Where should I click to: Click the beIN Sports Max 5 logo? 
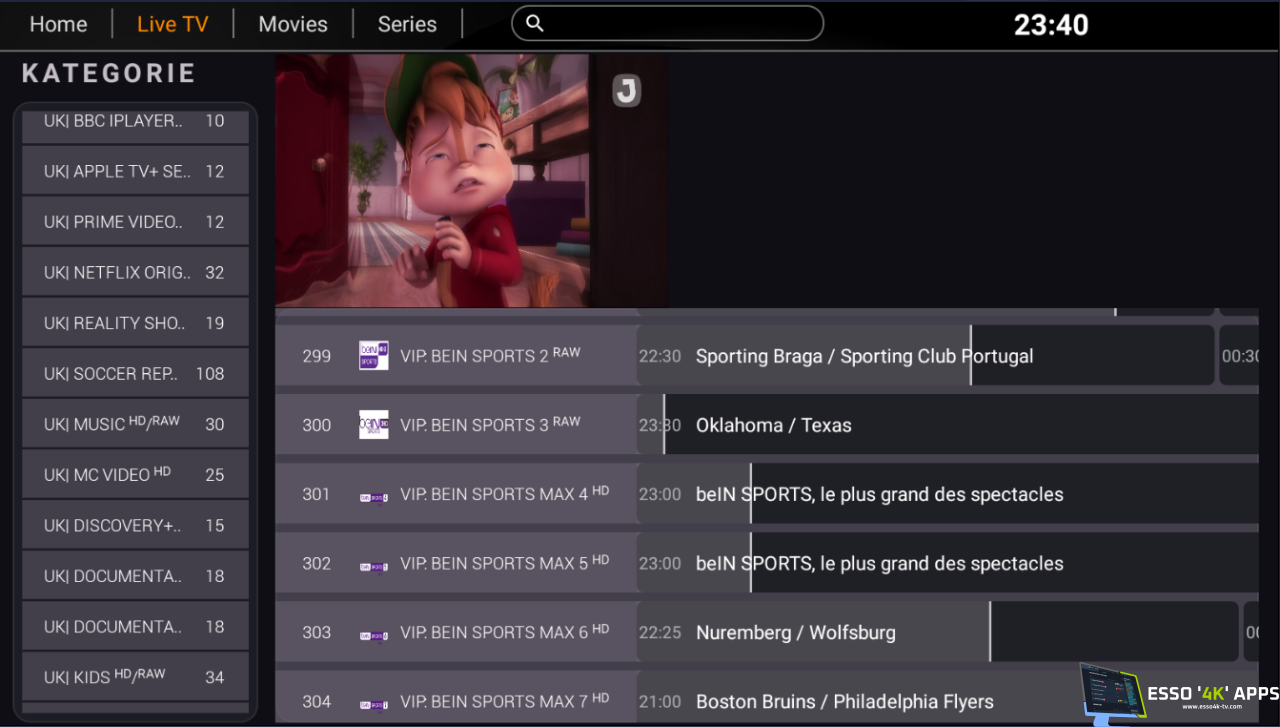tap(373, 566)
